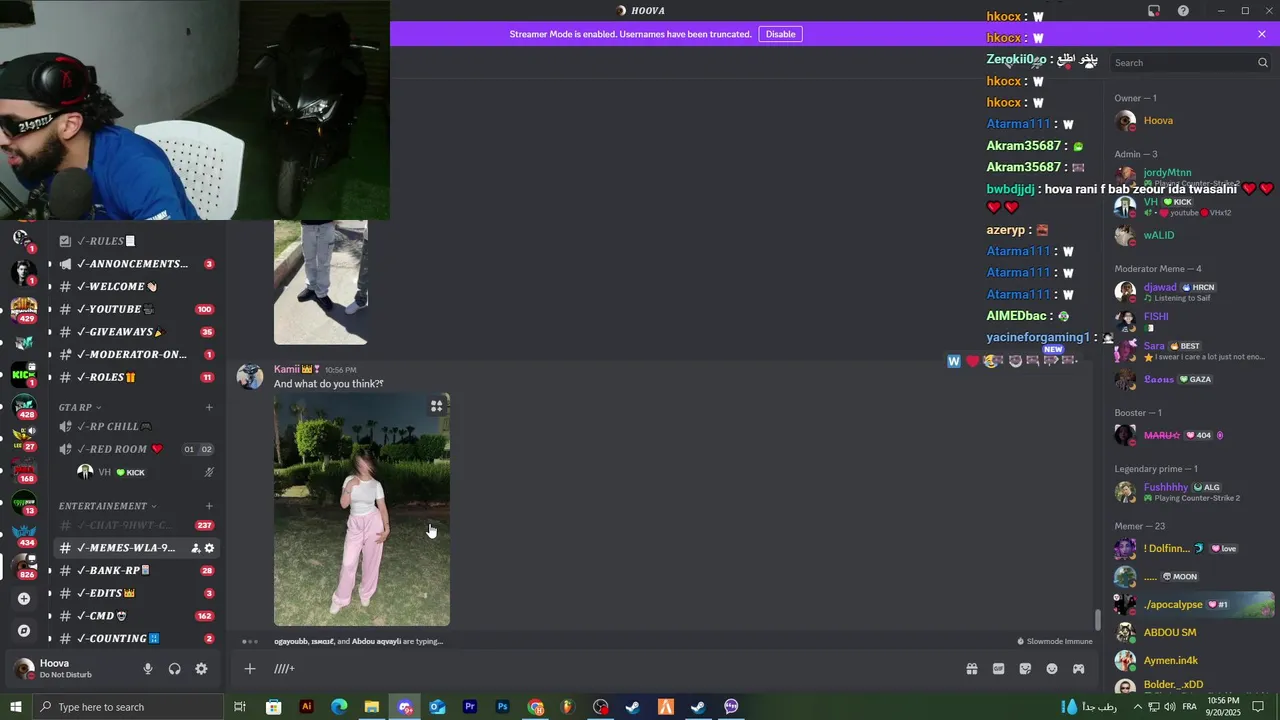Show hidden system tray icons chevron

click(x=1137, y=707)
